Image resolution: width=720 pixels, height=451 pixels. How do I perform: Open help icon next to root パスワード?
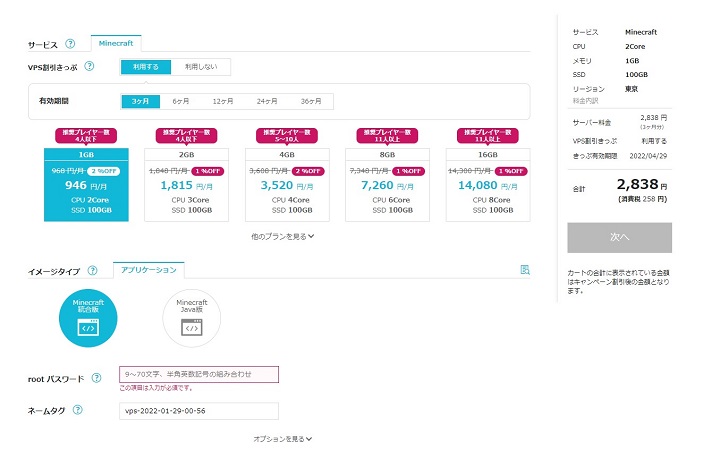point(96,378)
